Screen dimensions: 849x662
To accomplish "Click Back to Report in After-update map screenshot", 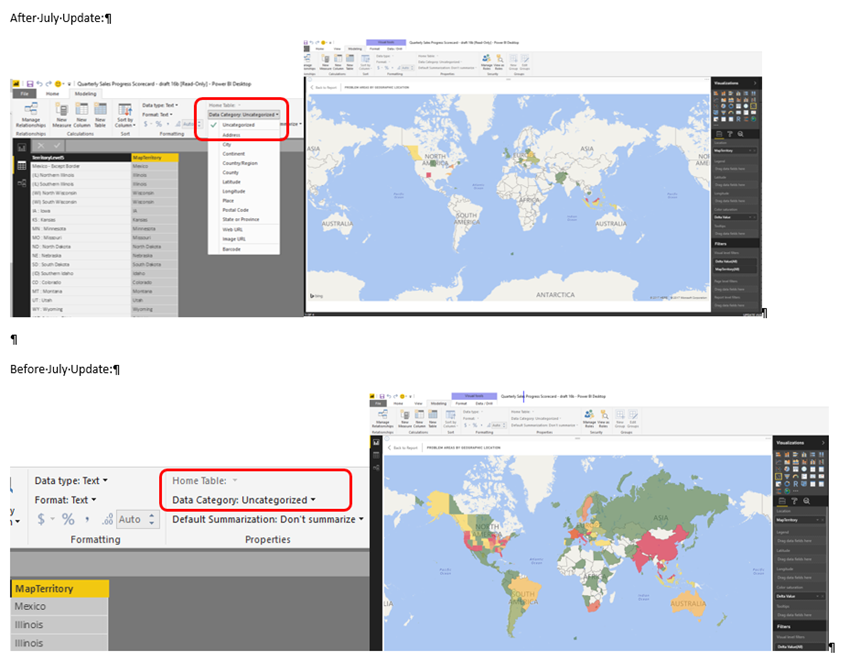I will coord(322,87).
